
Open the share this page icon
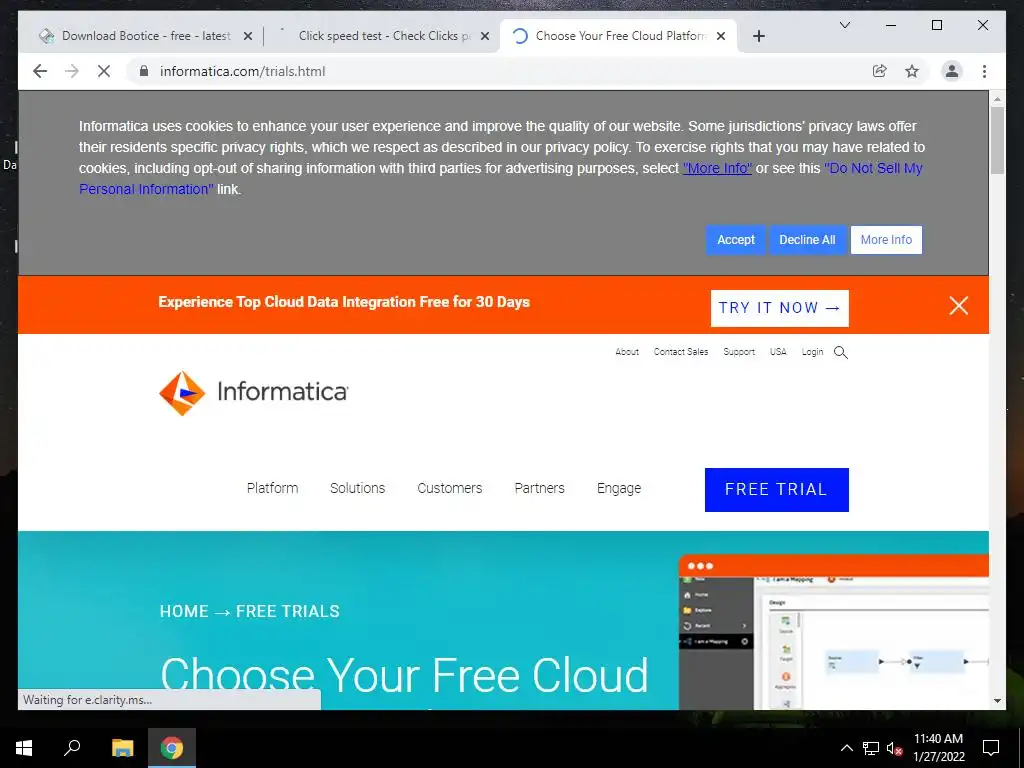(880, 71)
